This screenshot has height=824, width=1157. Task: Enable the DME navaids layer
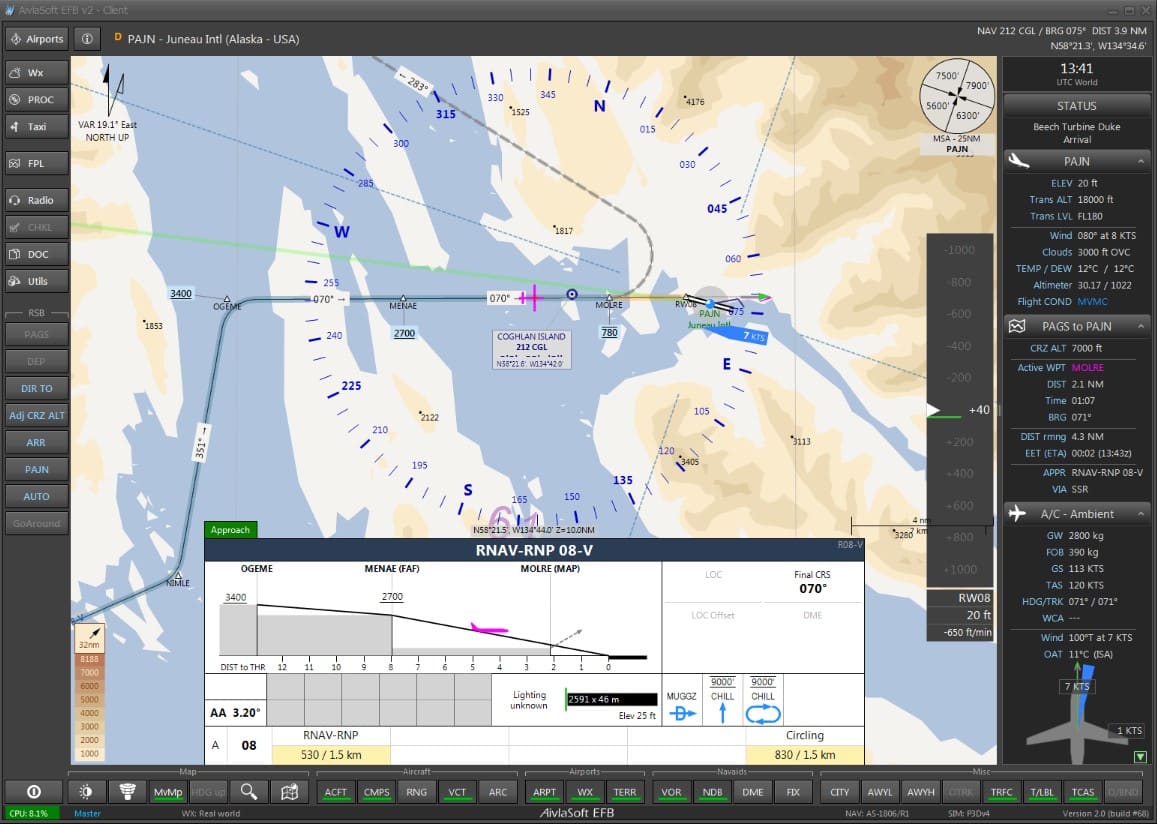[x=753, y=792]
